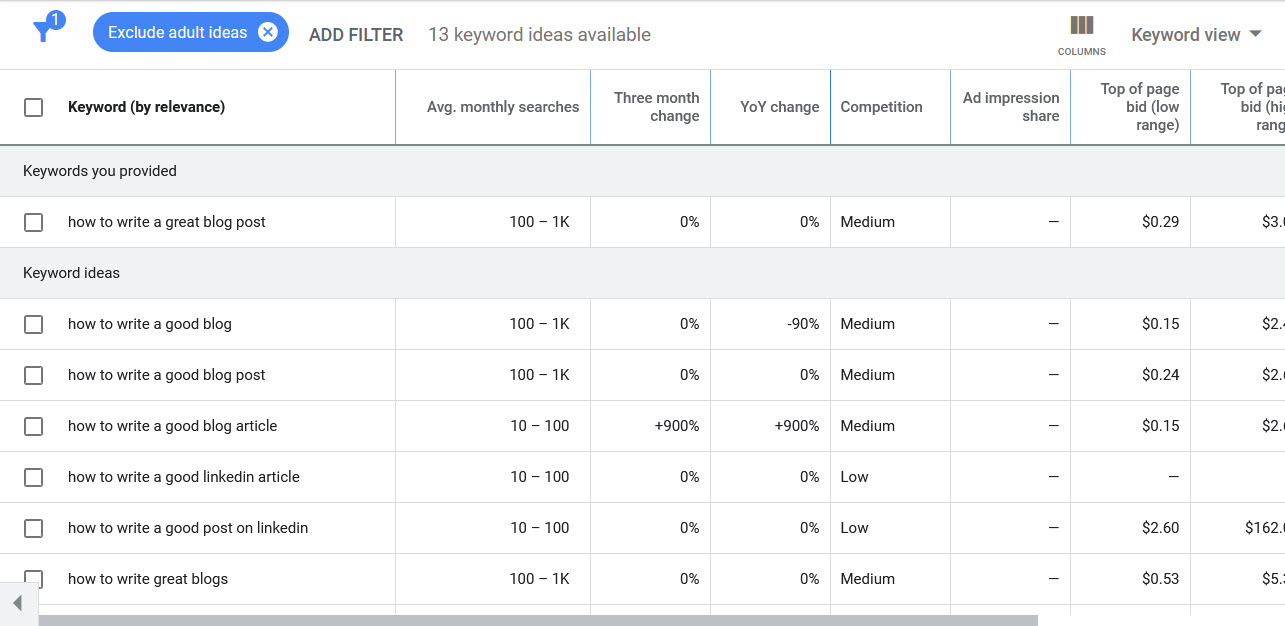Screen dimensions: 1285x626
Task: Sort by Competition column header
Action: (x=881, y=107)
